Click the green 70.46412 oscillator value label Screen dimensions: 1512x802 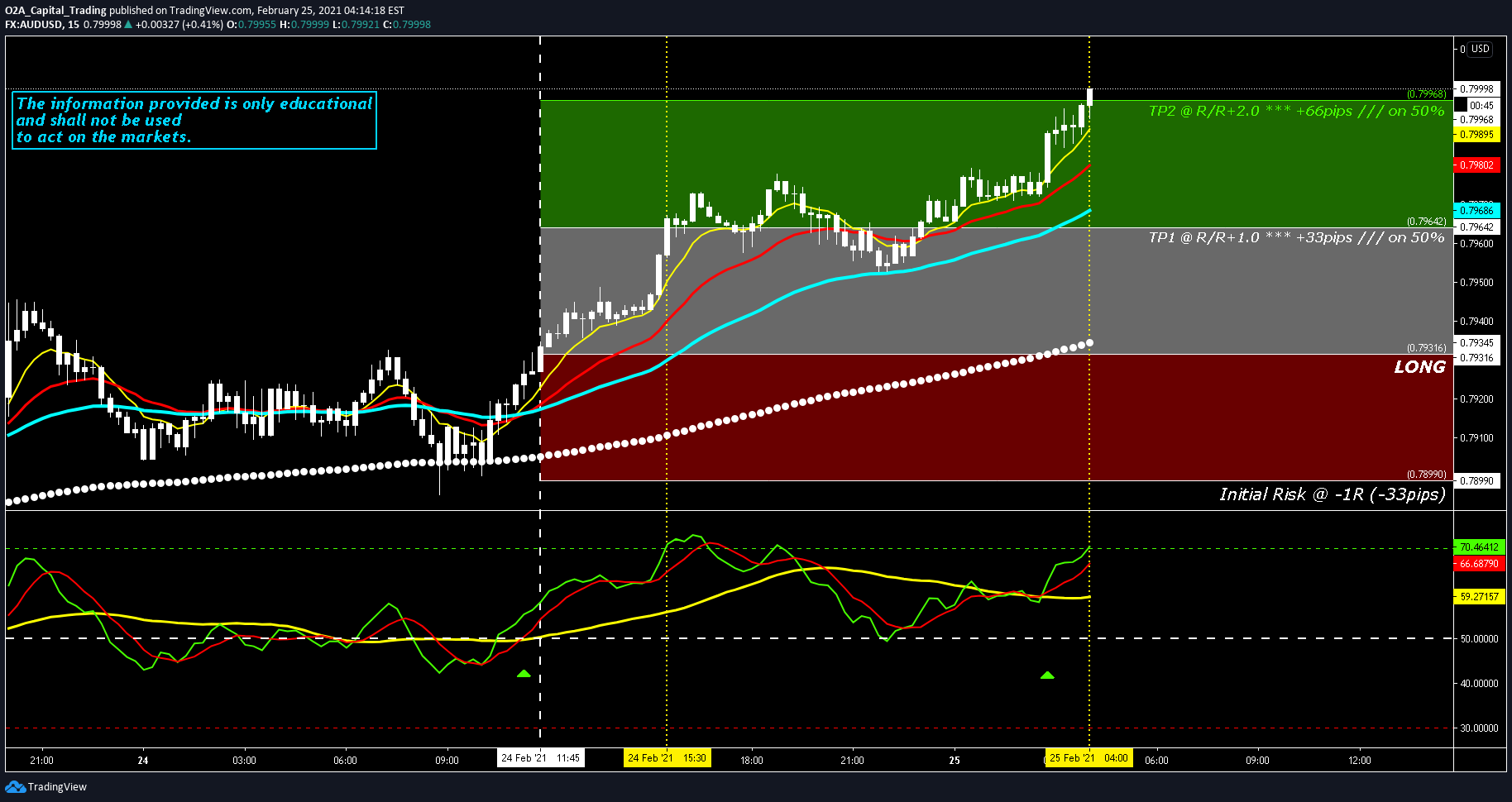pyautogui.click(x=1478, y=547)
